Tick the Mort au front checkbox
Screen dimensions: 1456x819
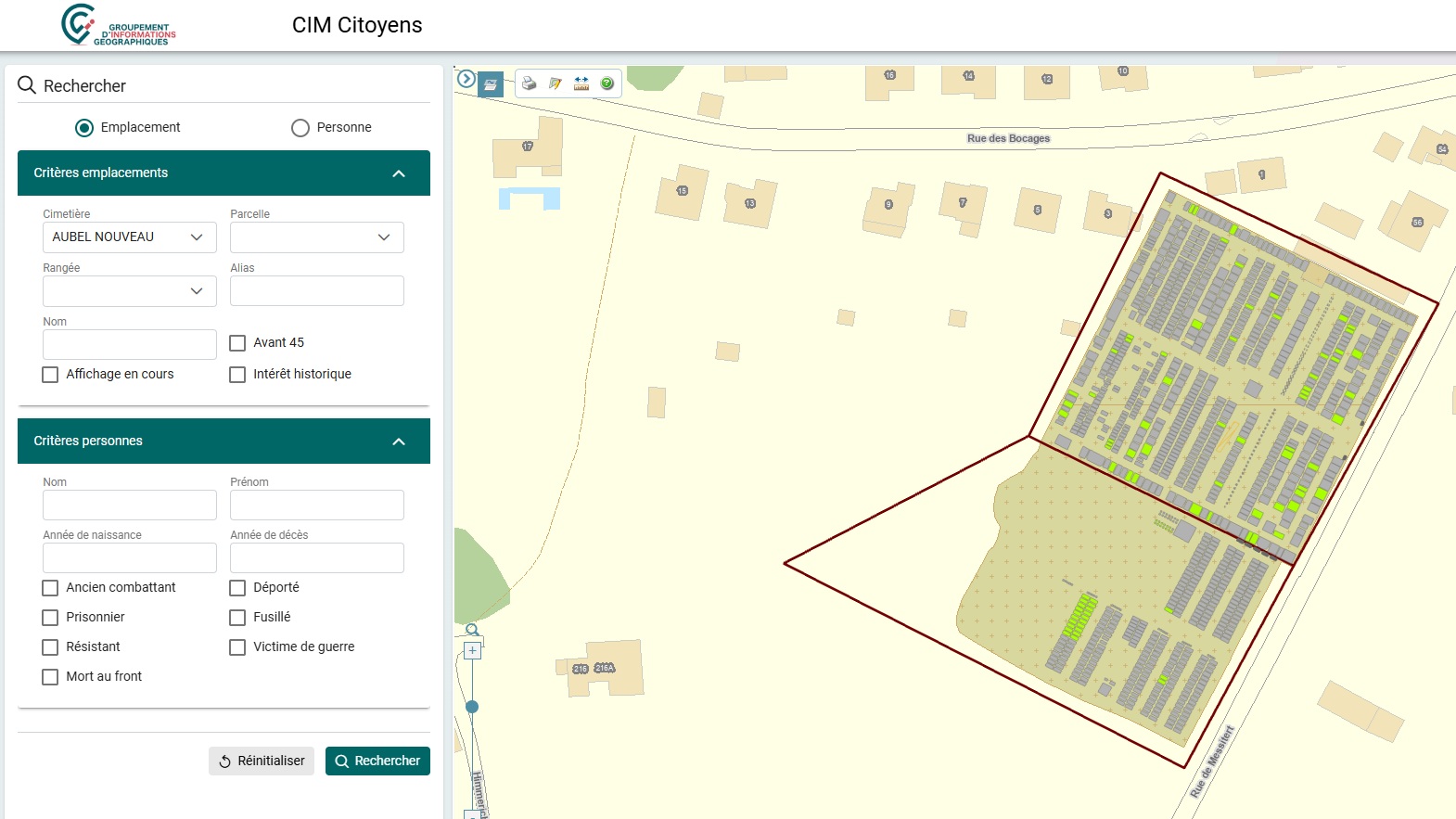50,677
